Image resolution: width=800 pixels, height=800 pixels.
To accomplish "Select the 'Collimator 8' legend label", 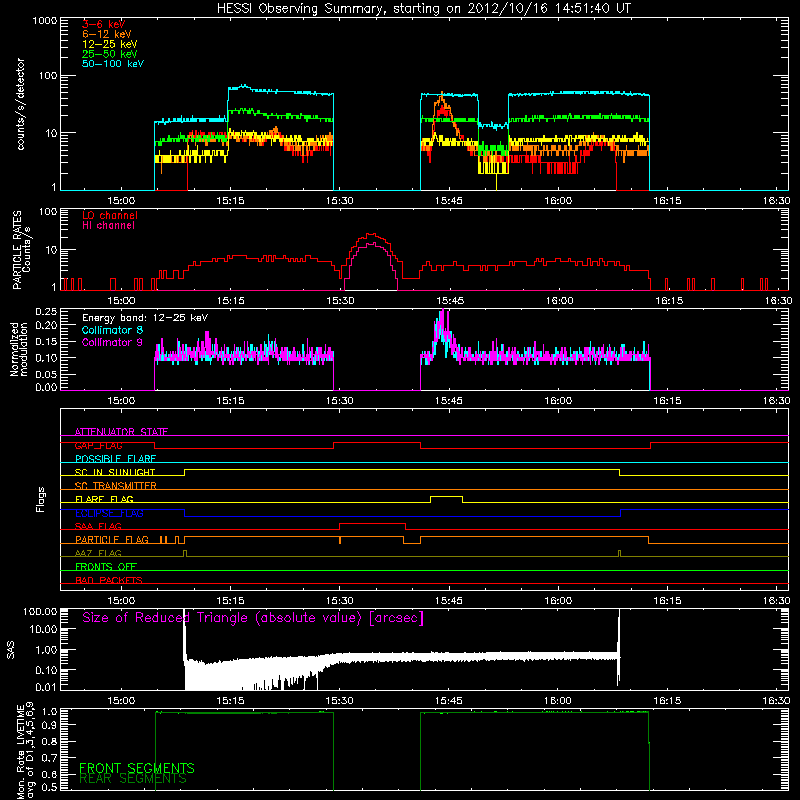I will [112, 330].
